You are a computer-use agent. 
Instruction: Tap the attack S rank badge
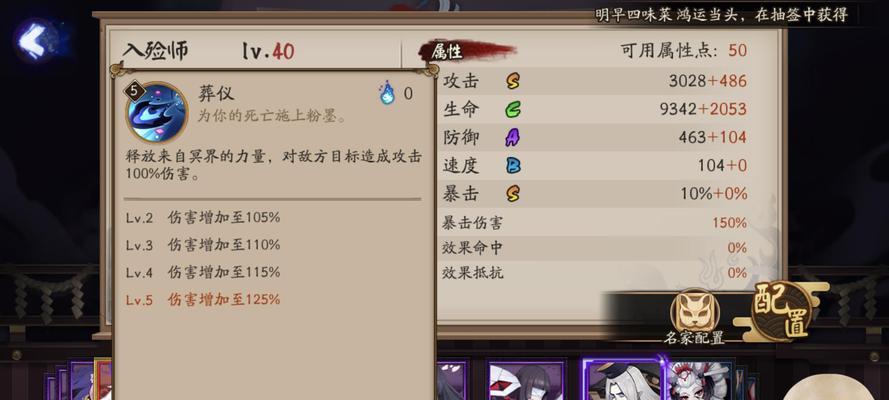[513, 82]
